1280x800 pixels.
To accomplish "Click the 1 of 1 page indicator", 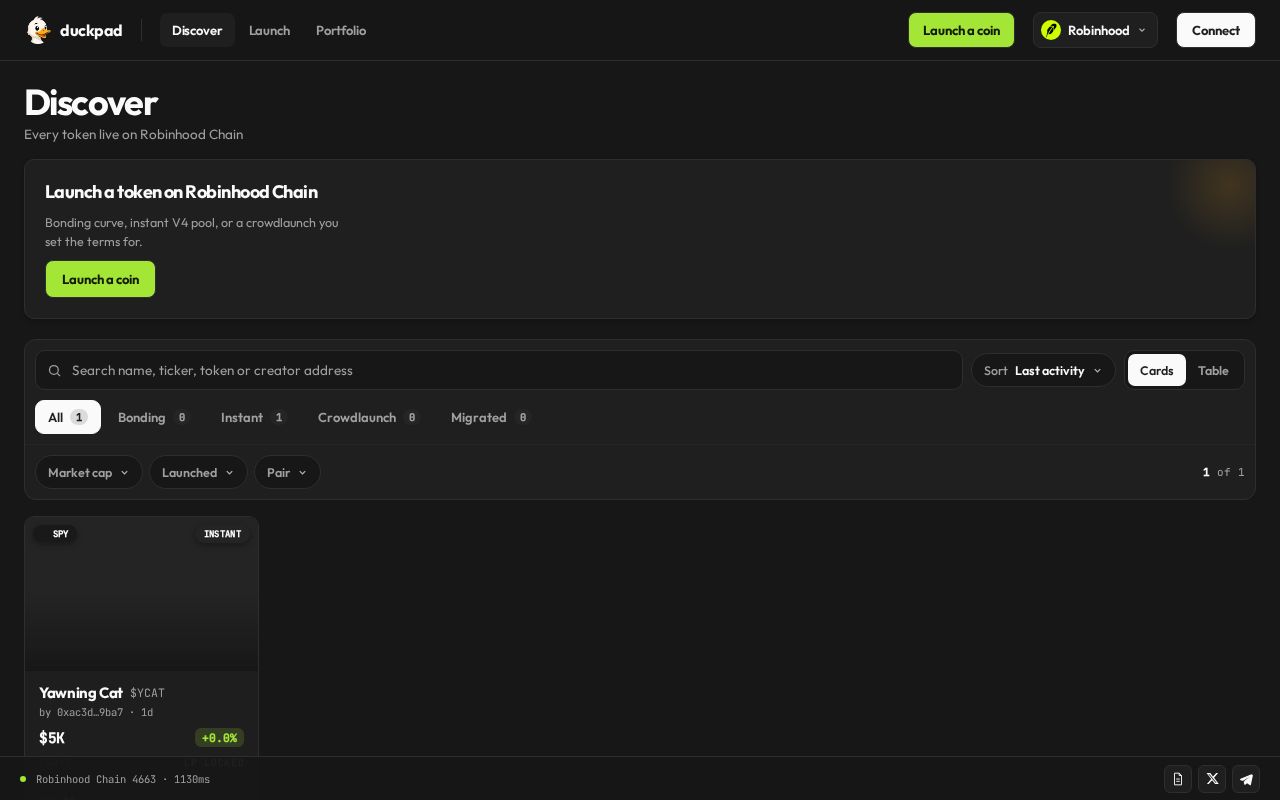I will click(x=1223, y=472).
